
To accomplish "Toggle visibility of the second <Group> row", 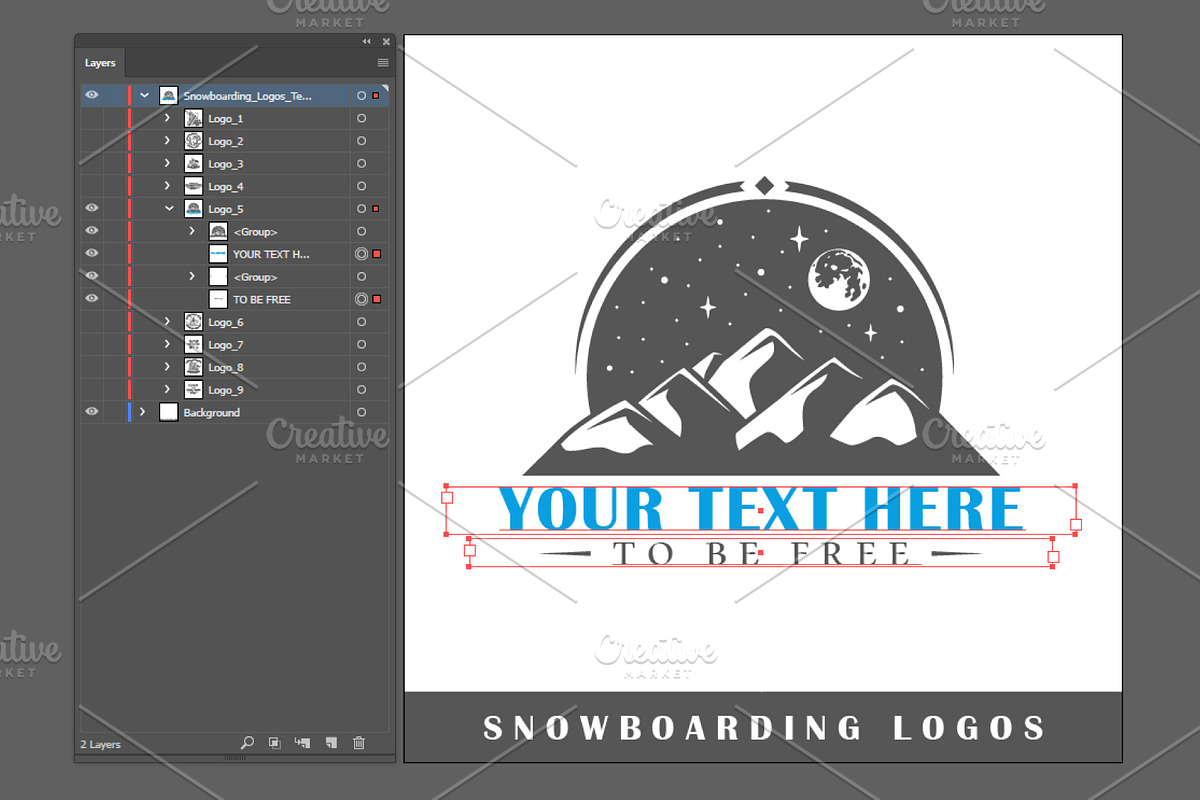I will [x=92, y=277].
